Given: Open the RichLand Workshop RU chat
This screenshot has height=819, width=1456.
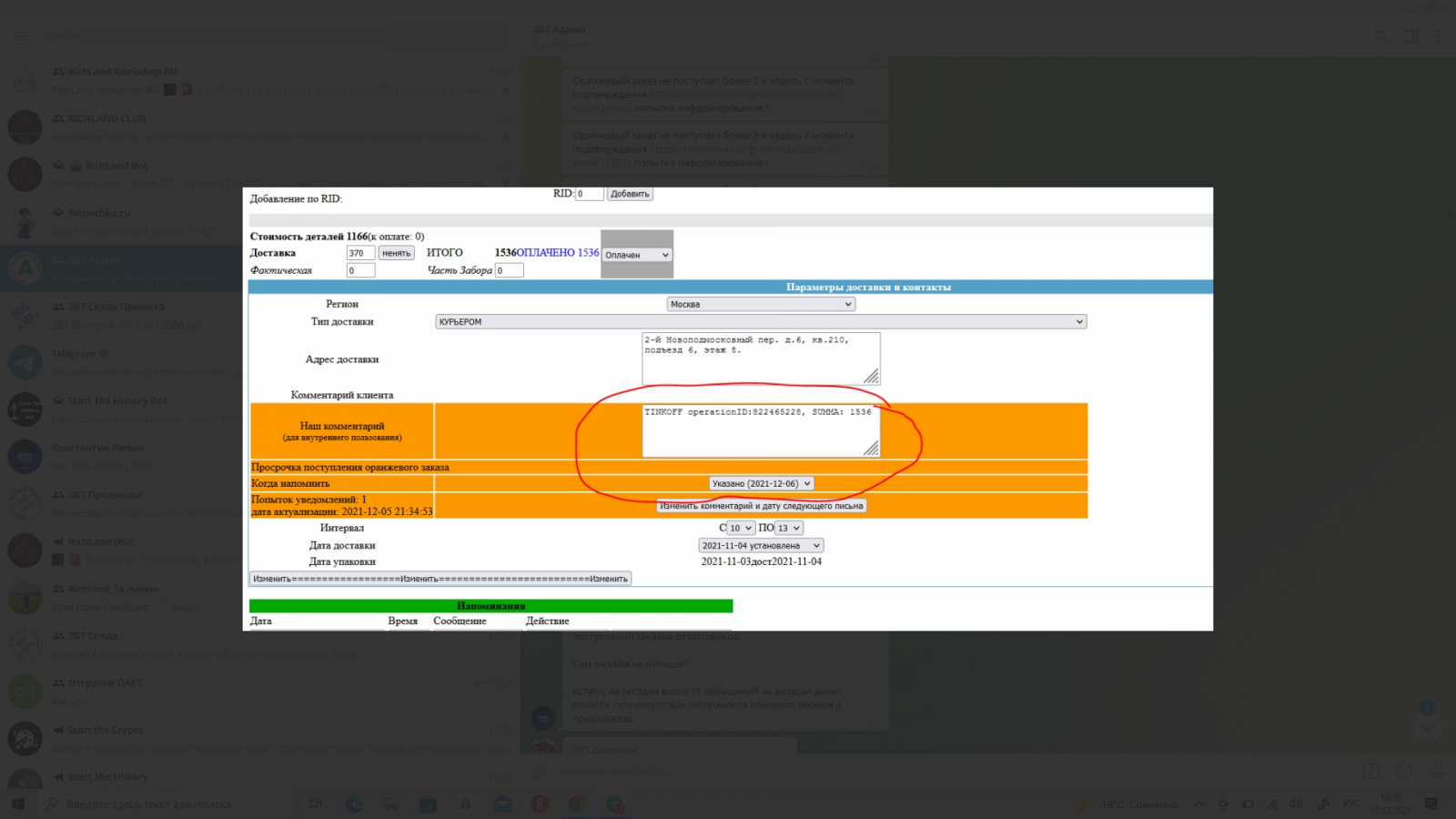Looking at the screenshot, I should pyautogui.click(x=273, y=80).
